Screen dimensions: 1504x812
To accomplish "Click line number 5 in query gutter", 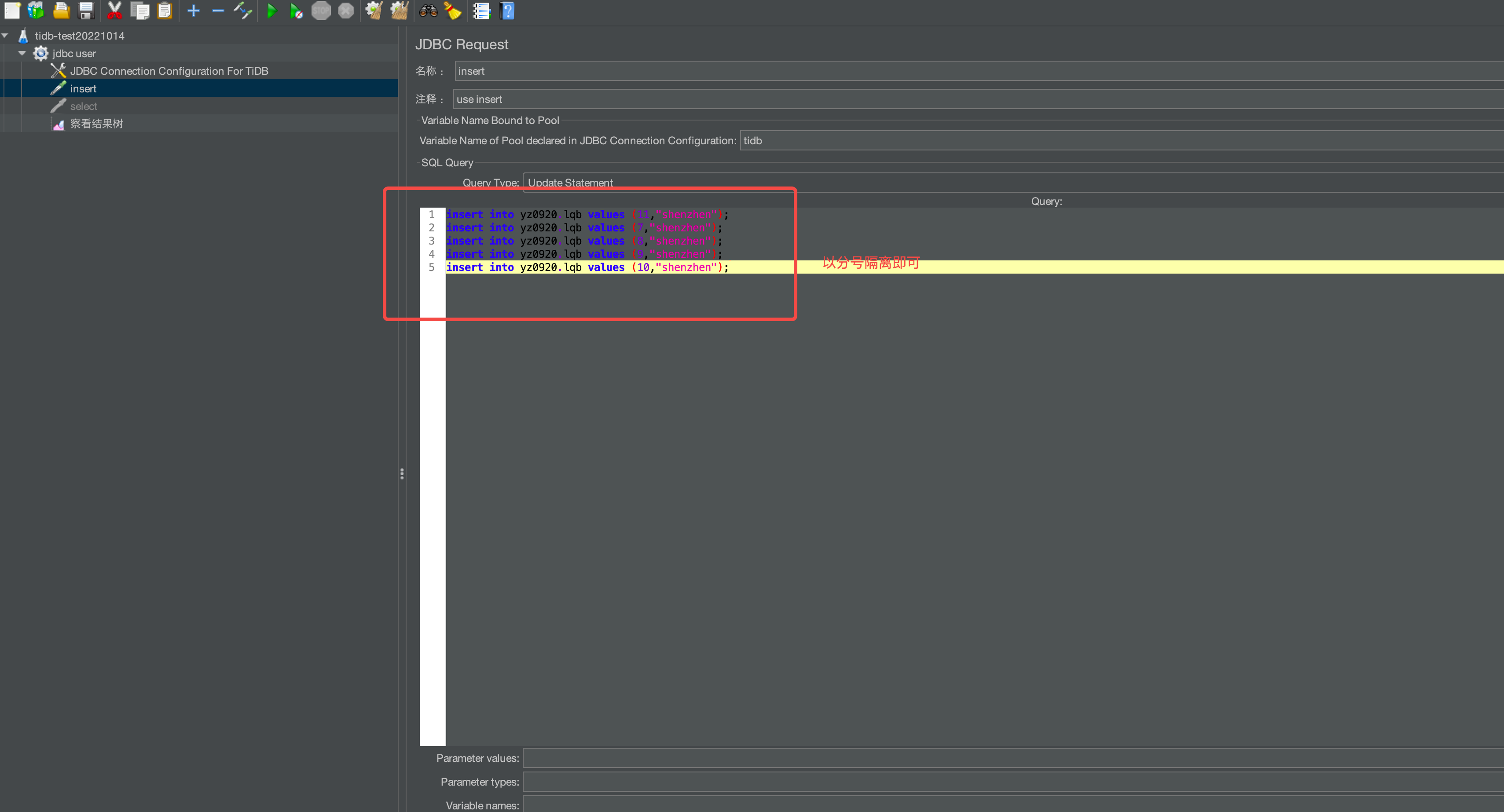I will click(432, 267).
